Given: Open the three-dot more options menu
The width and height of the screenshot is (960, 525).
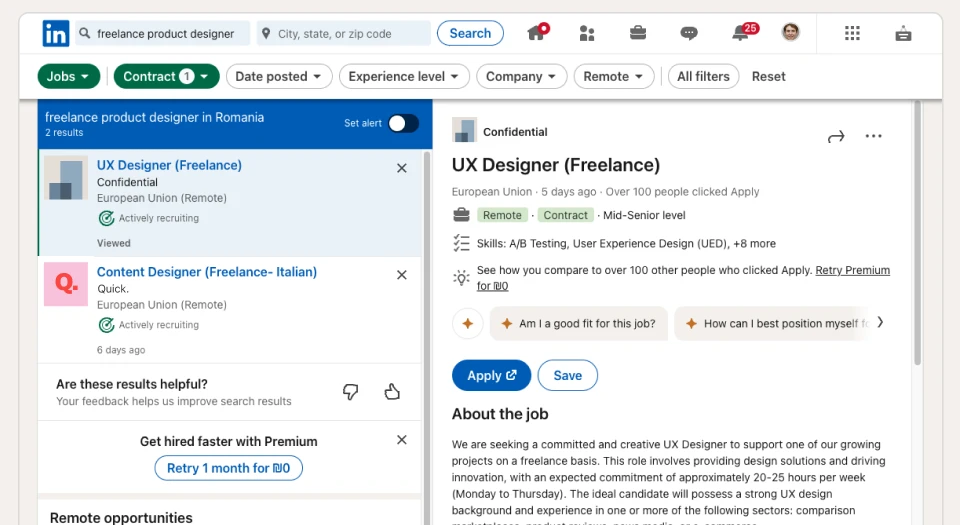Looking at the screenshot, I should (874, 136).
